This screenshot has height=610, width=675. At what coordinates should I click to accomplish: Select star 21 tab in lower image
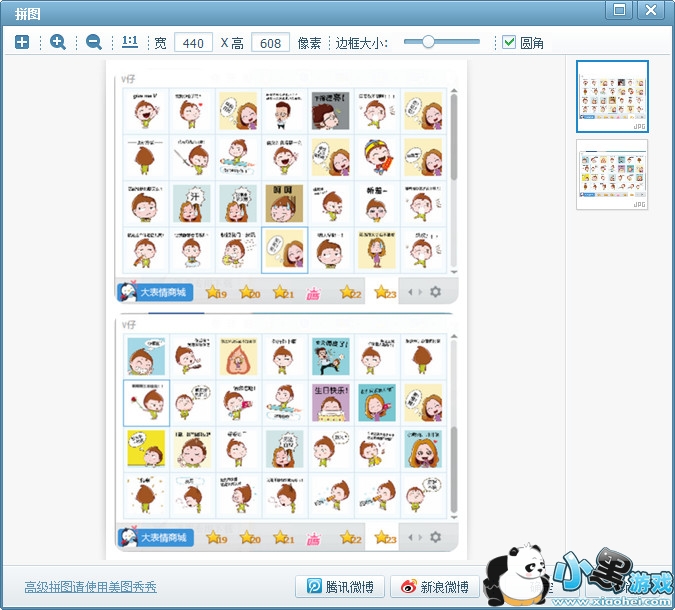[283, 538]
